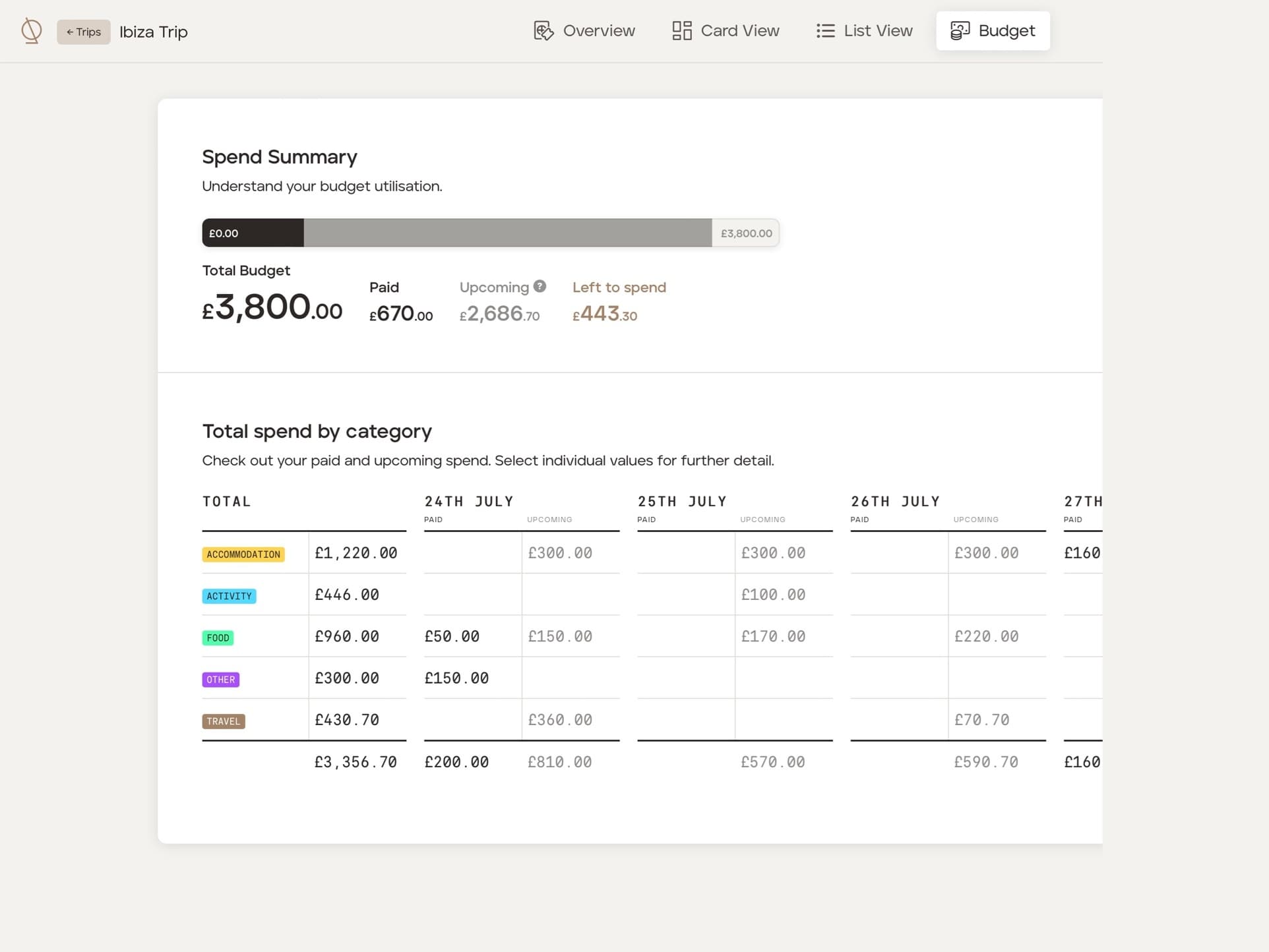Click Other total £300.00
Viewport: 1269px width, 952px height.
pyautogui.click(x=347, y=678)
